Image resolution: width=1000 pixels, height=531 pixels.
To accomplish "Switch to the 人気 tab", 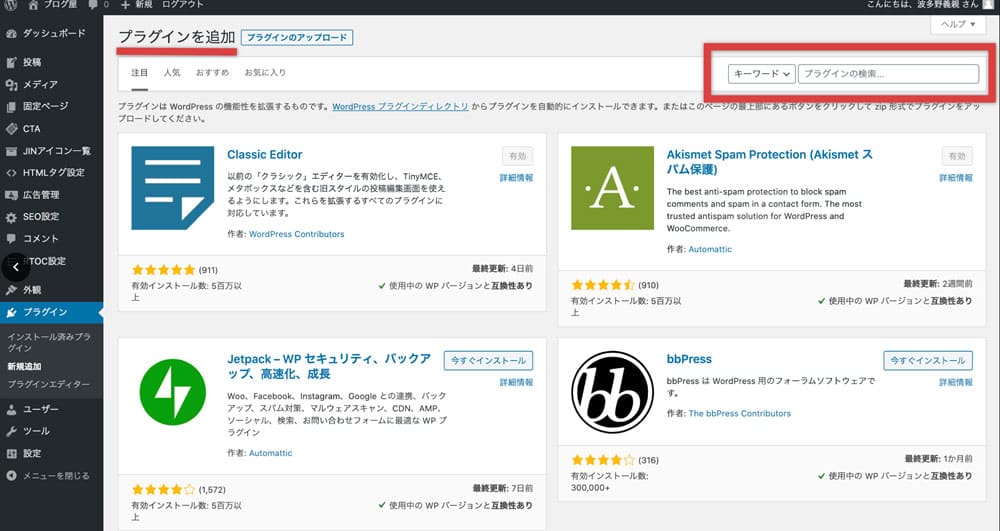I will [x=172, y=73].
